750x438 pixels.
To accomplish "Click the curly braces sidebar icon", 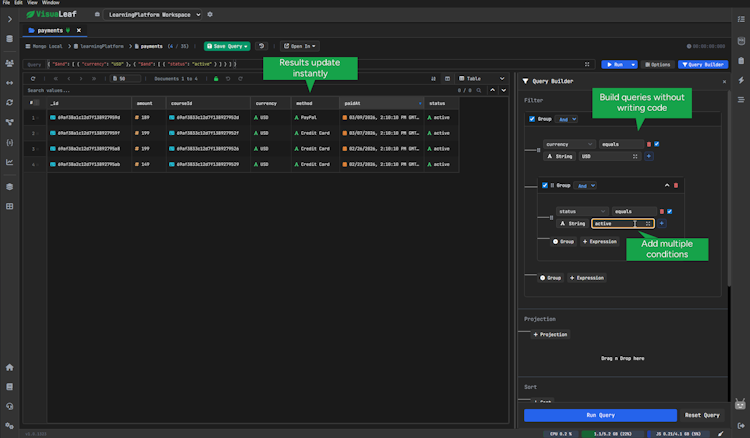I will (10, 142).
